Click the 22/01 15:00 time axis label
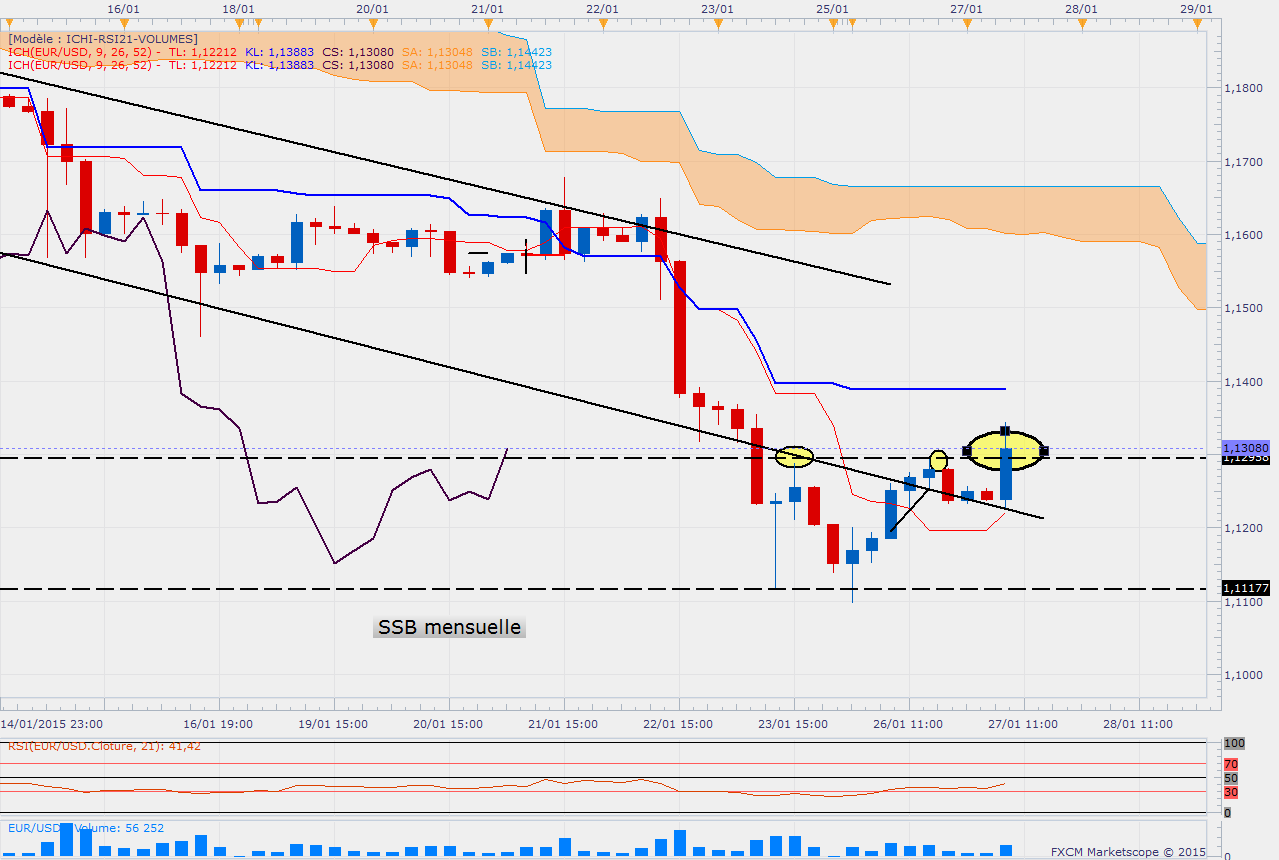 click(678, 723)
